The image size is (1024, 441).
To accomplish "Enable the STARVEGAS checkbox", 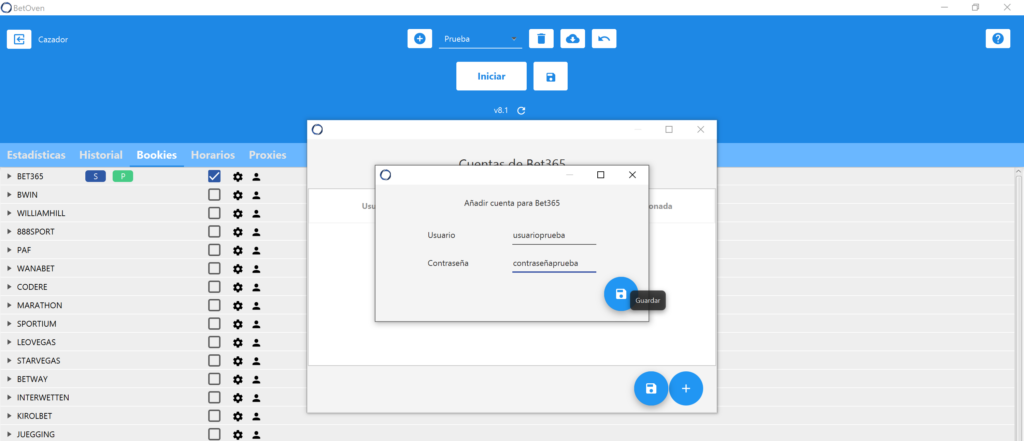I will 214,360.
